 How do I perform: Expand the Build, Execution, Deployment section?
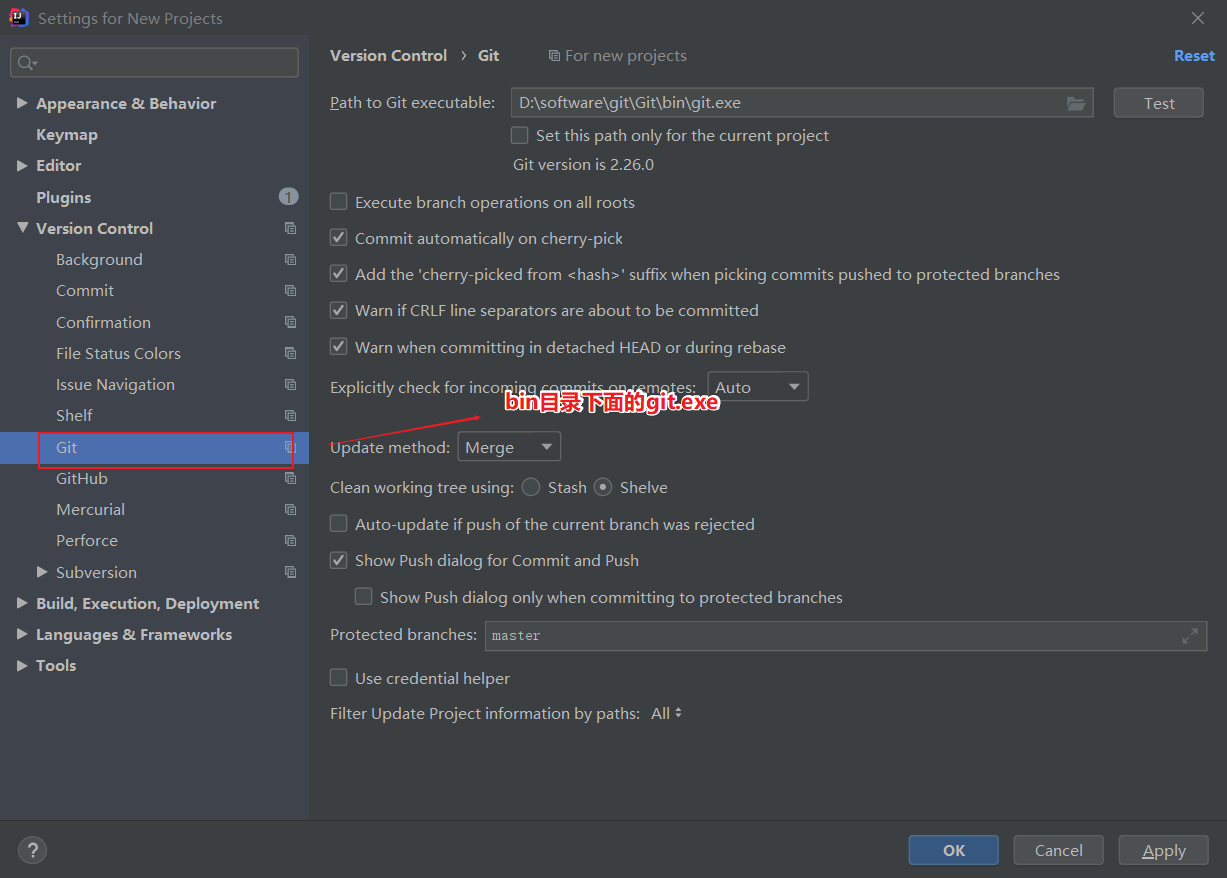pos(23,603)
